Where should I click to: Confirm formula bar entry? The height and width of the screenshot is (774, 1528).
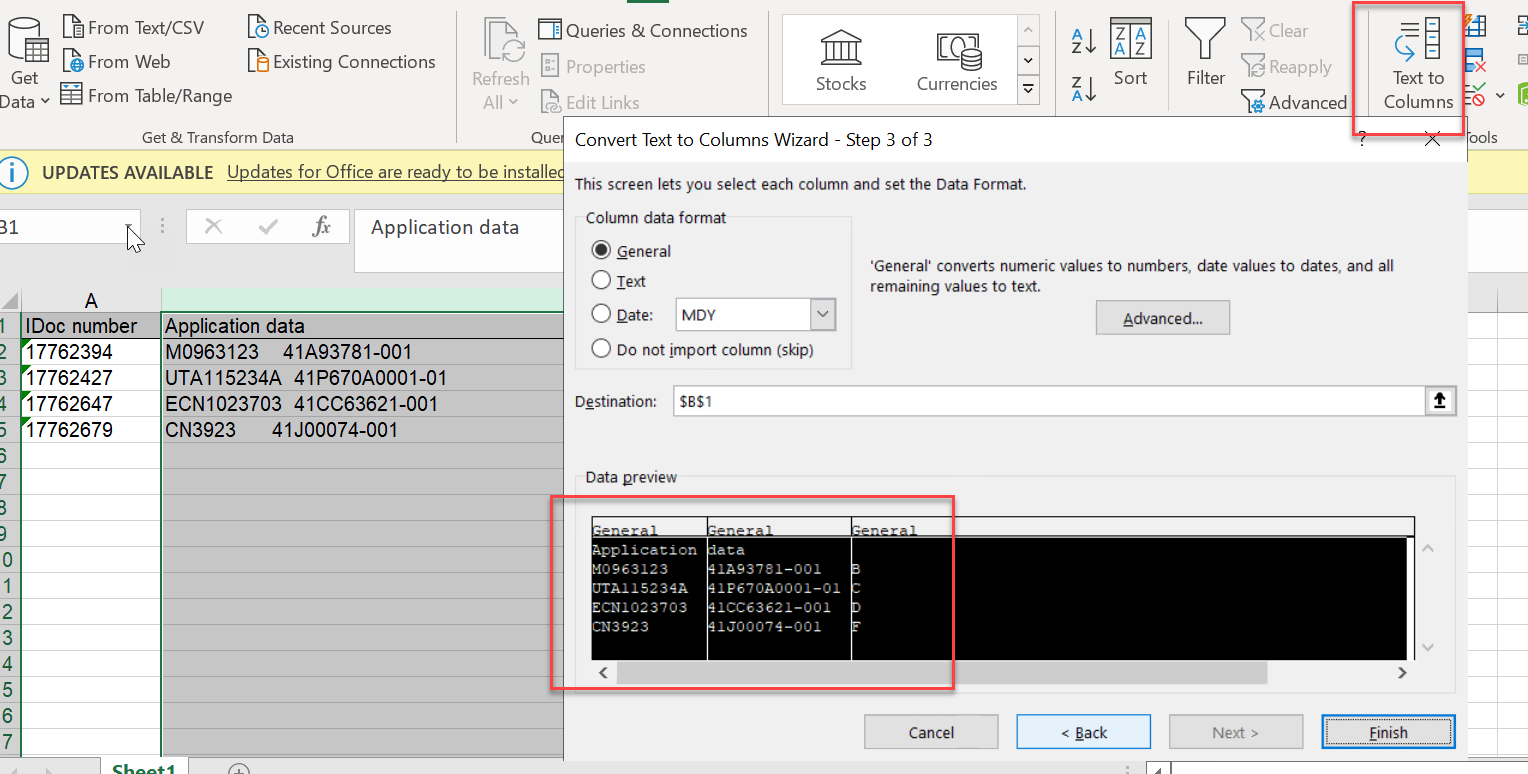coord(268,227)
